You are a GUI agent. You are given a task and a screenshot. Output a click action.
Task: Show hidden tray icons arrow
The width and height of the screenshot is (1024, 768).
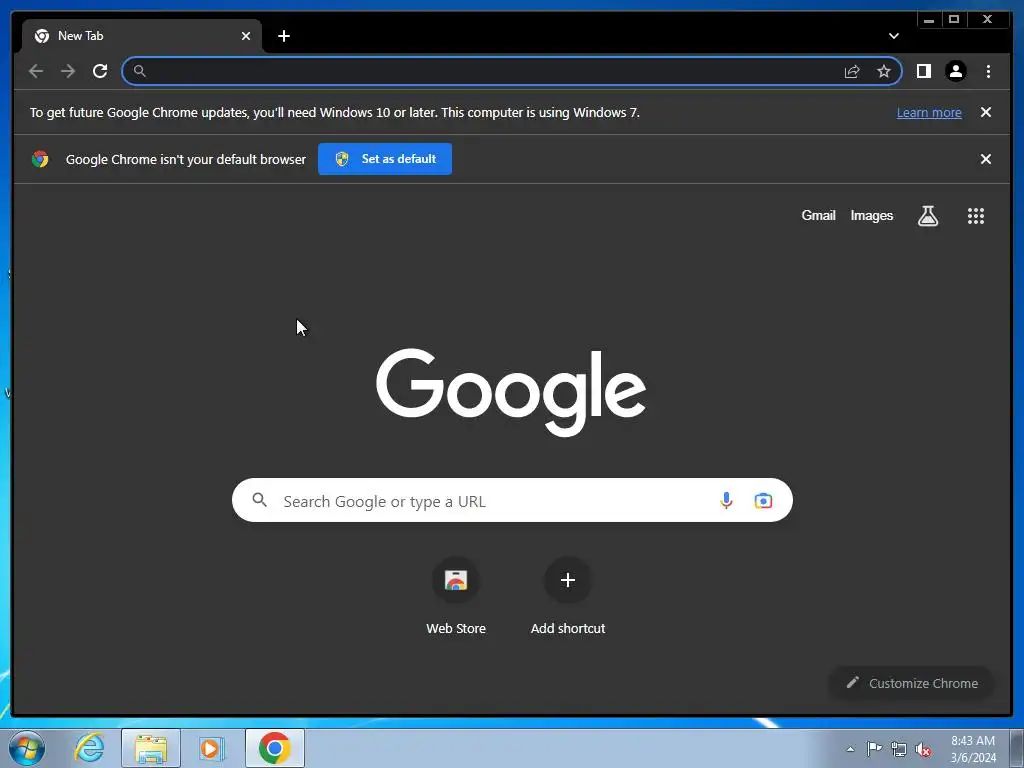coord(850,749)
